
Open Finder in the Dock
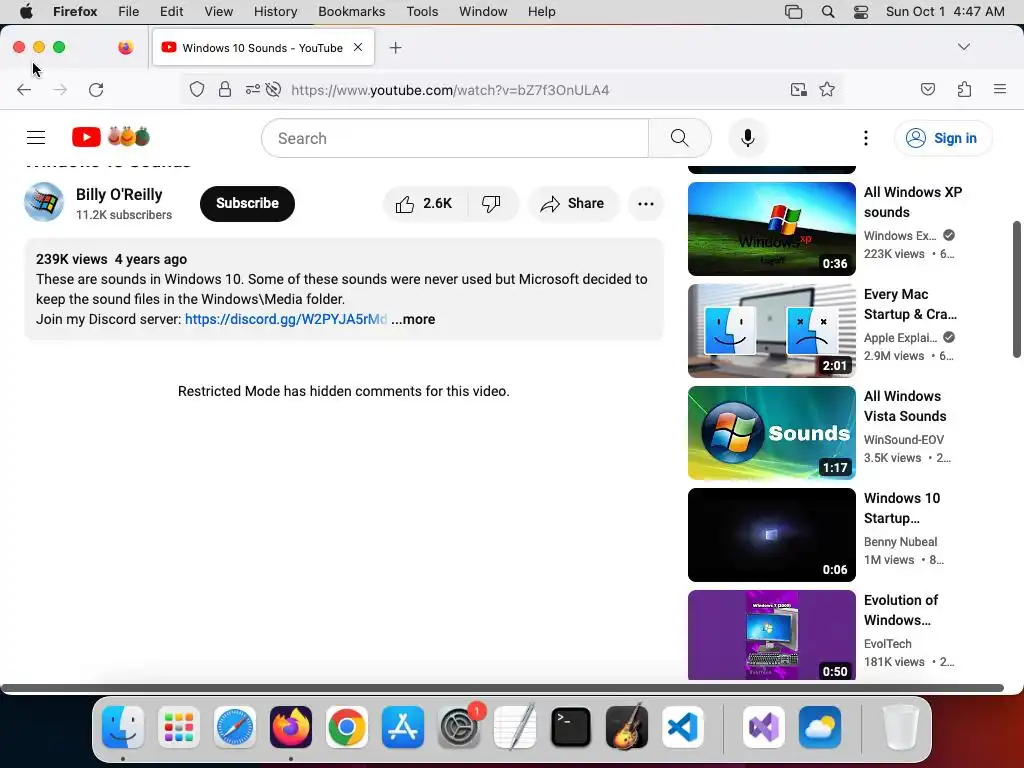[x=123, y=727]
